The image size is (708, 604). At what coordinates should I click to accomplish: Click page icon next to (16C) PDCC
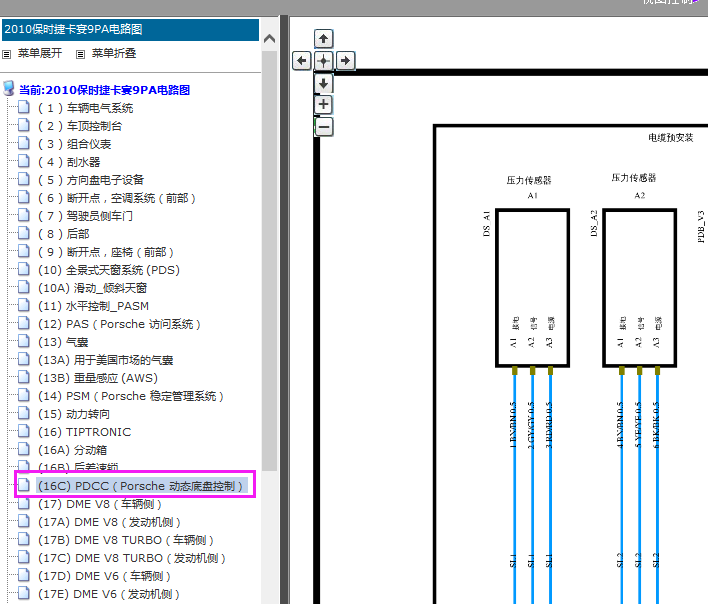click(24, 485)
